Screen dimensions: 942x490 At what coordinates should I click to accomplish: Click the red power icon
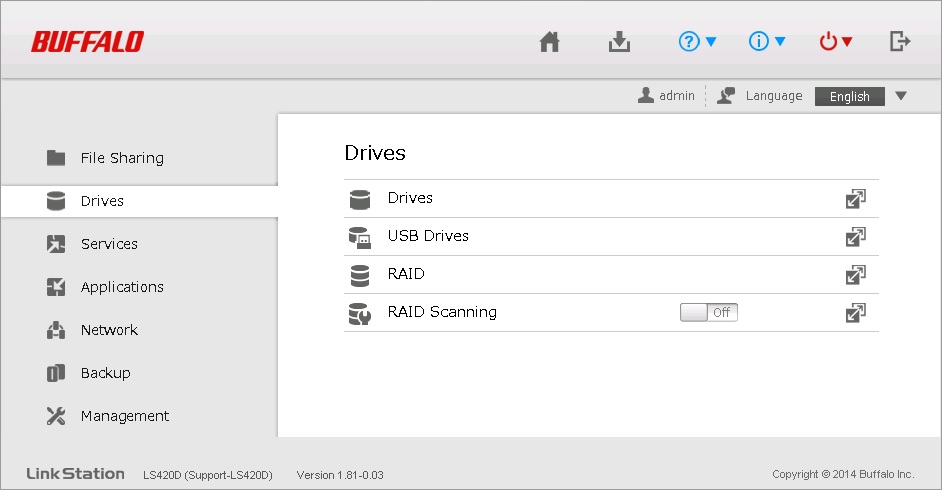[828, 41]
